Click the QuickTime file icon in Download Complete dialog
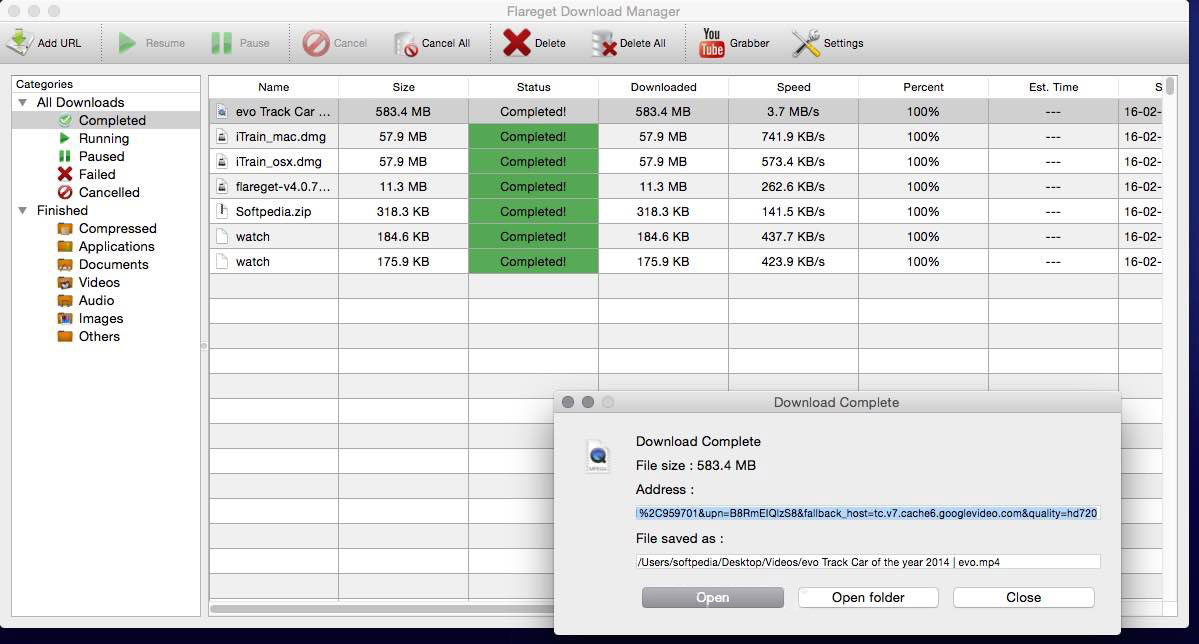This screenshot has height=644, width=1199. tap(598, 457)
